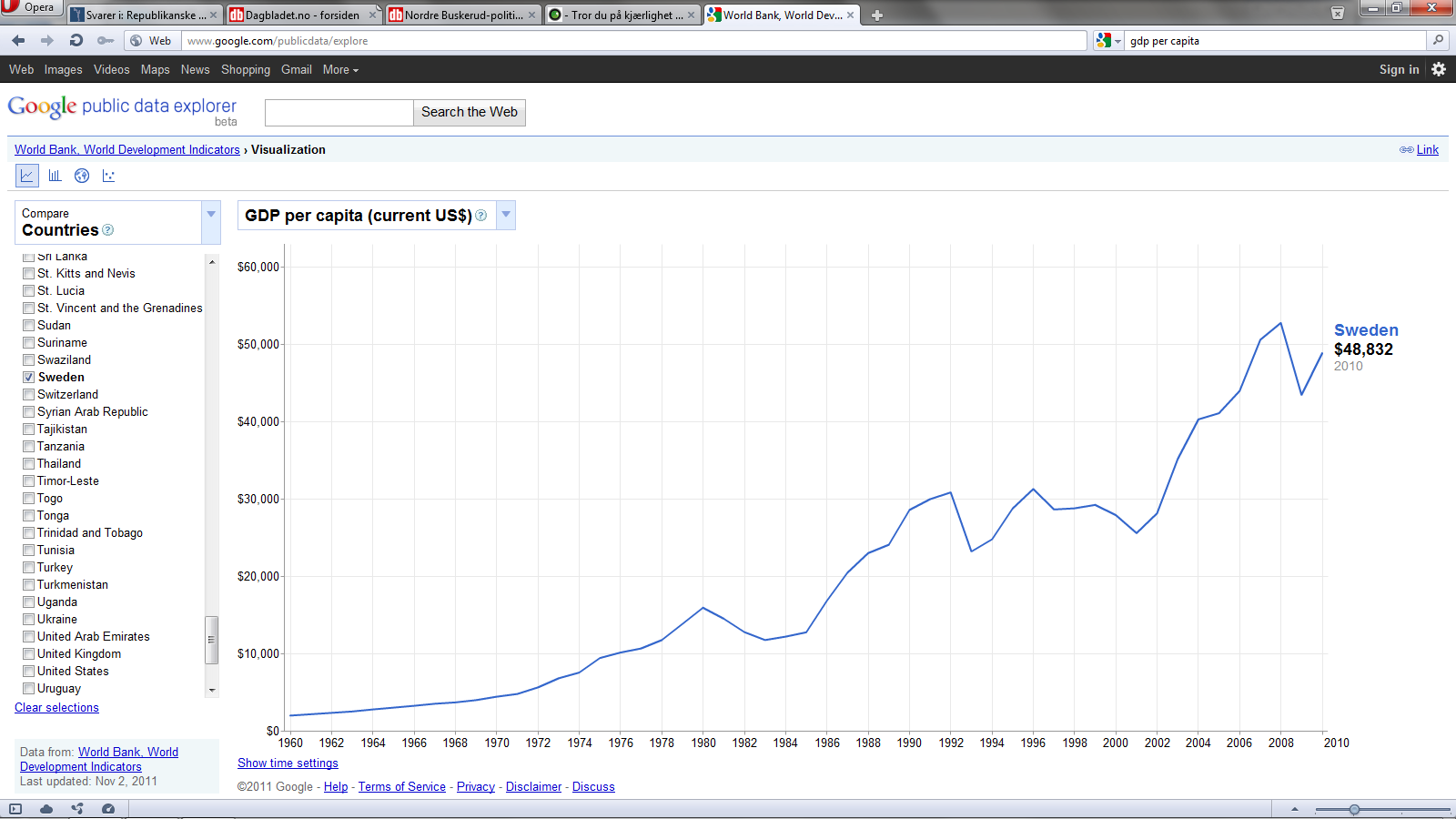The height and width of the screenshot is (819, 1456).
Task: Open the World Bank breadcrumb link
Action: click(x=127, y=150)
